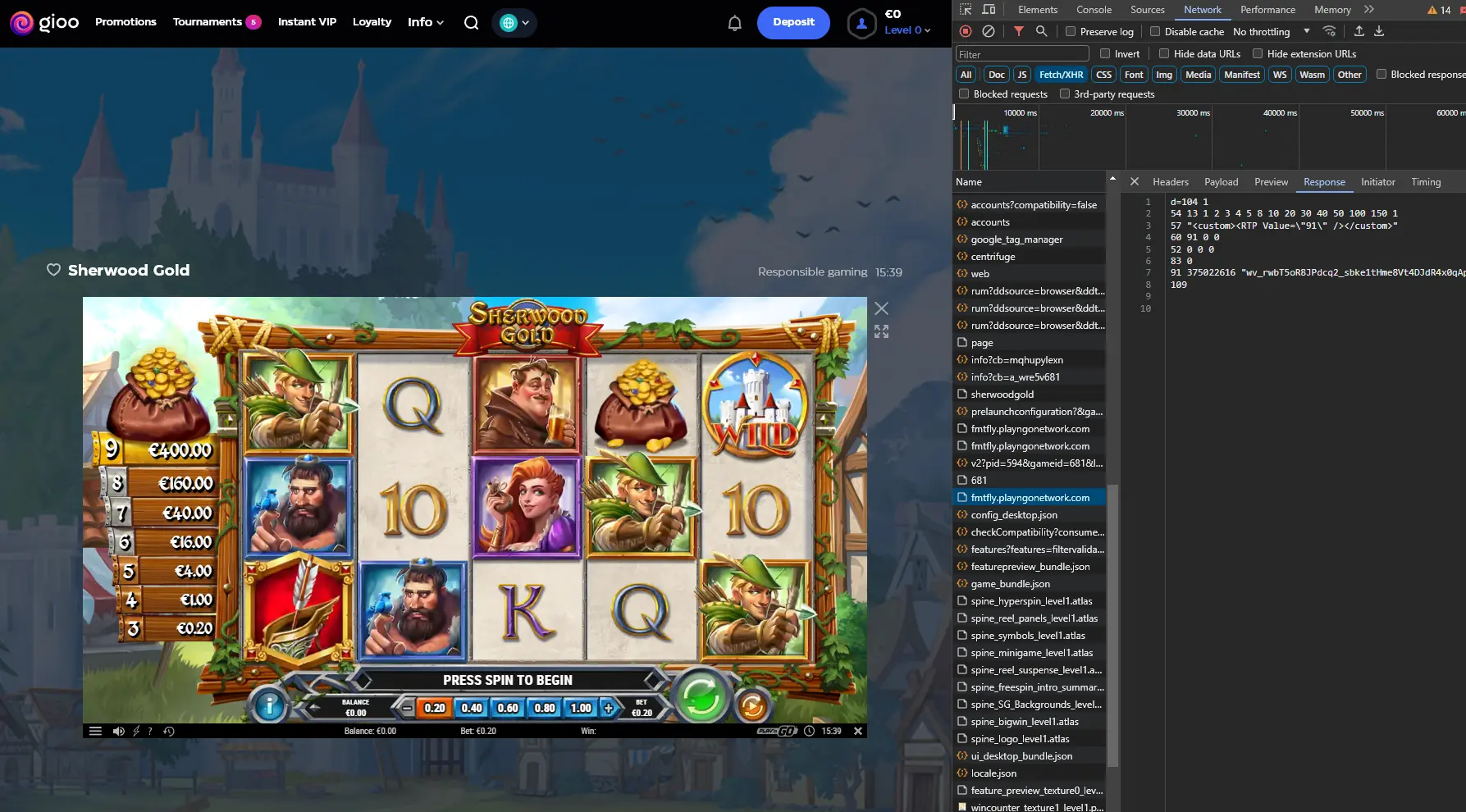Image resolution: width=1466 pixels, height=812 pixels.
Task: Switch to the Sources tab
Action: pos(1147,10)
